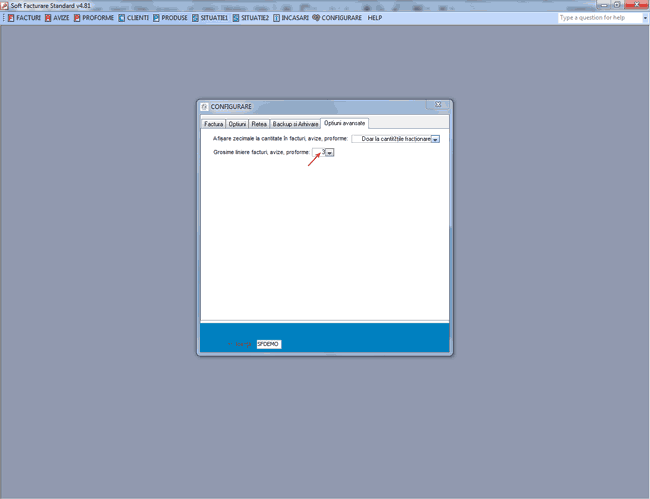
Task: Open the CLIENTI list
Action: tap(134, 18)
